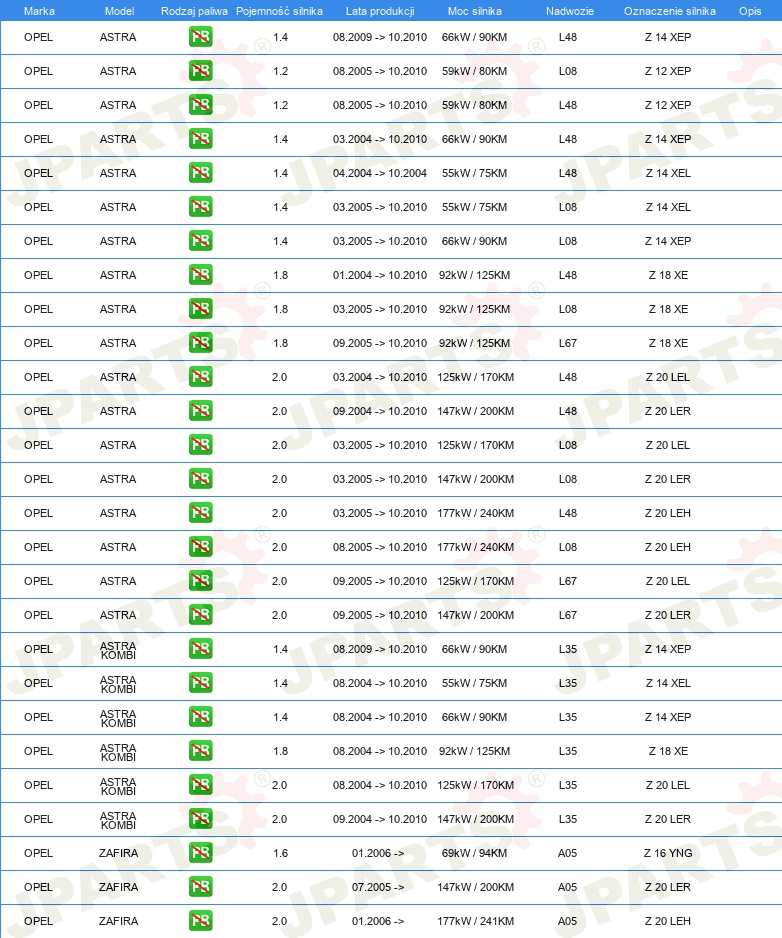Click fuel icon for Astra 1.2 L48 row
Image resolution: width=782 pixels, height=938 pixels.
200,105
